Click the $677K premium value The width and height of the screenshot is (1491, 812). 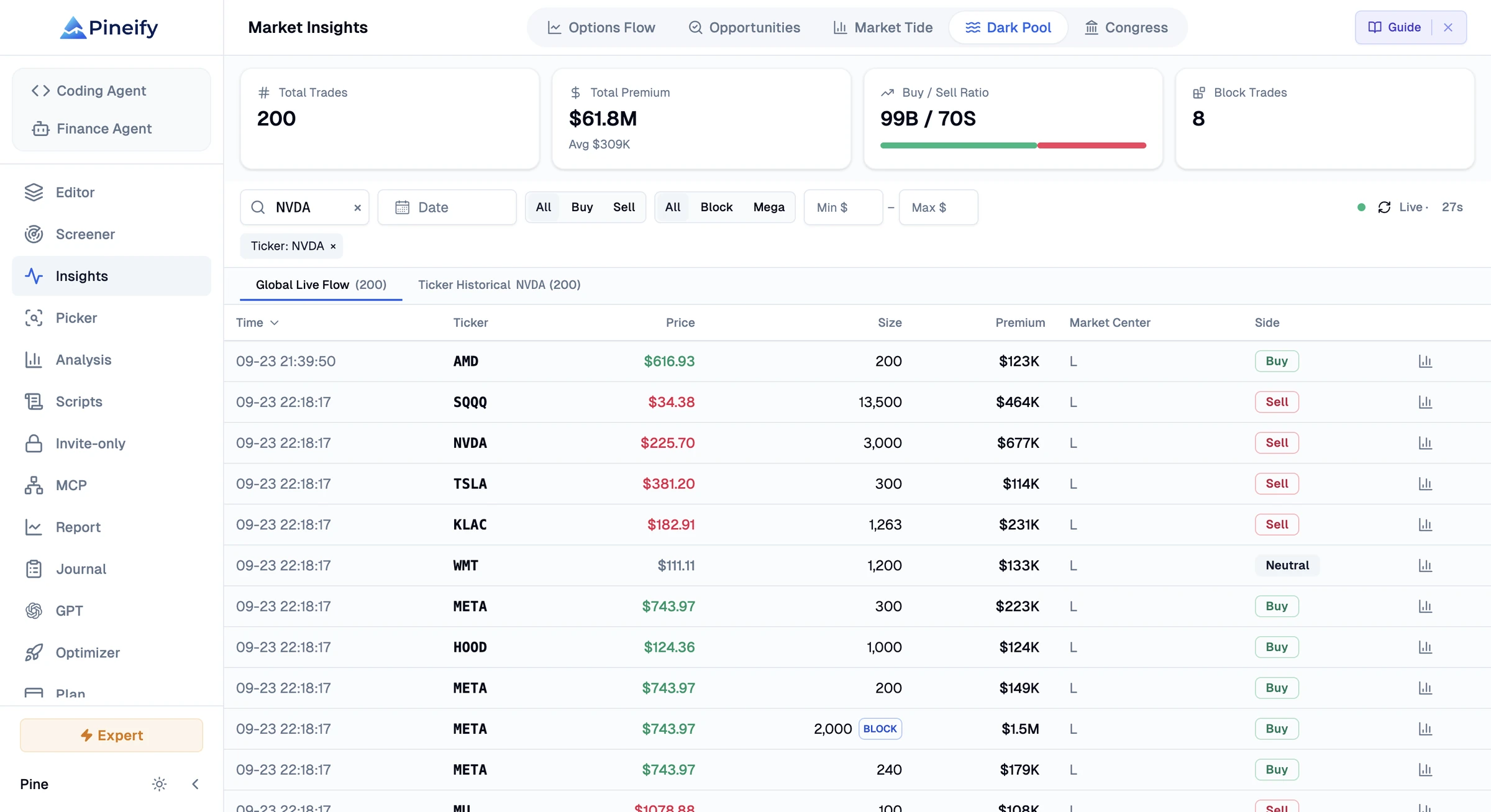coord(1018,443)
